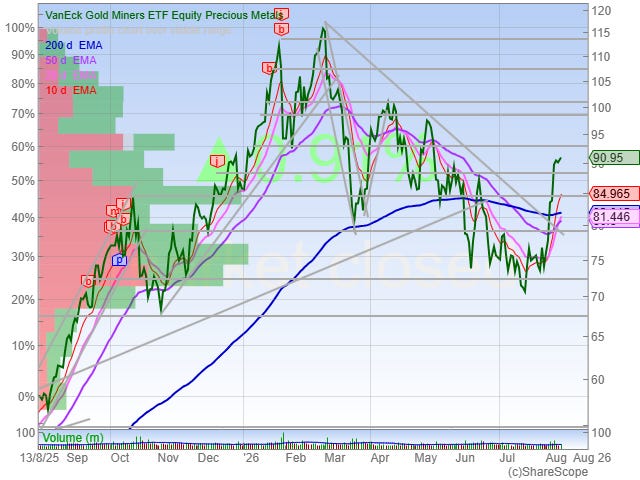Click the 50% retracement axis label
This screenshot has width=640, height=480.
[23, 180]
